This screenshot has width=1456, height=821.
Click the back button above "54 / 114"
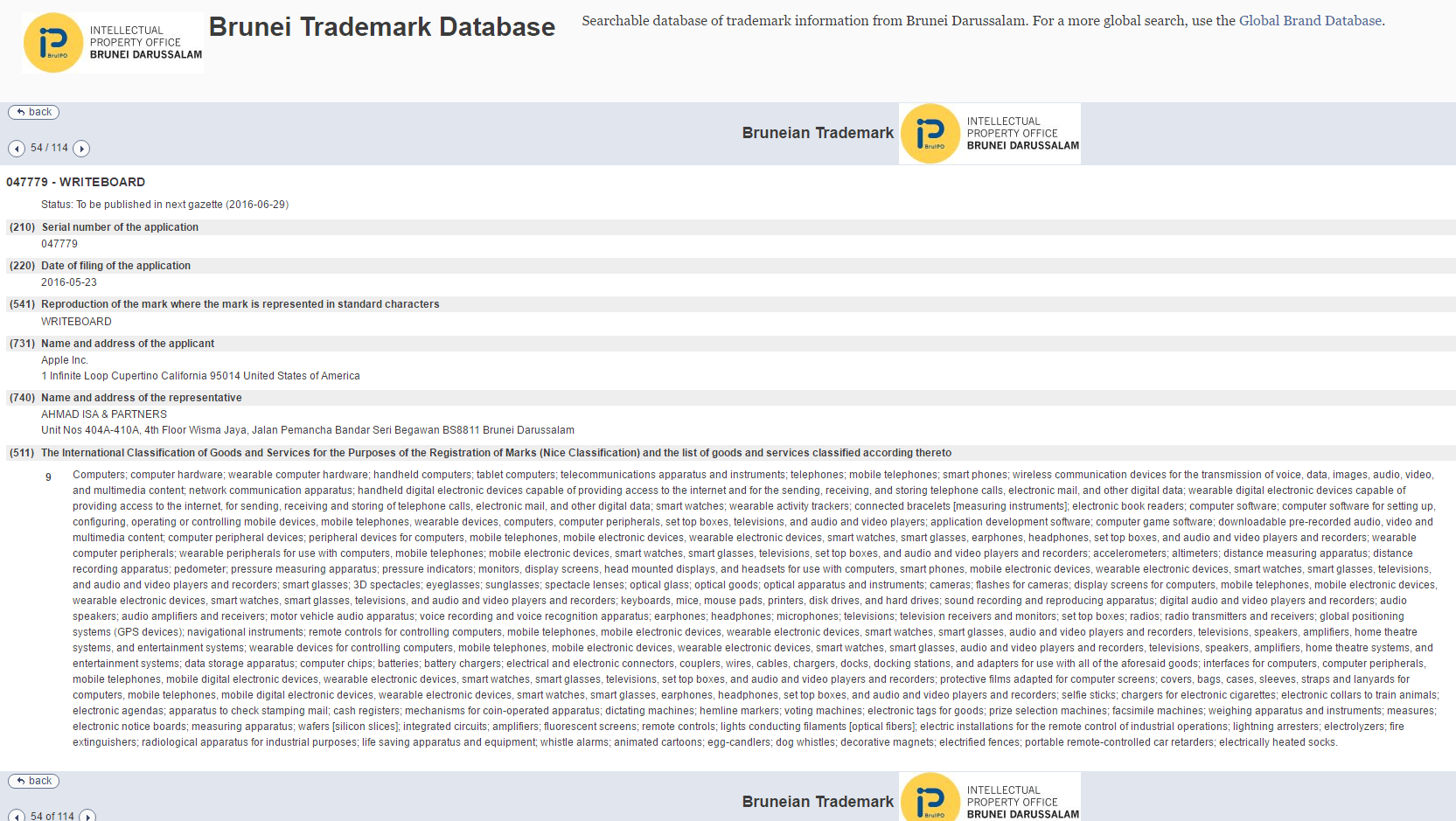pos(34,112)
